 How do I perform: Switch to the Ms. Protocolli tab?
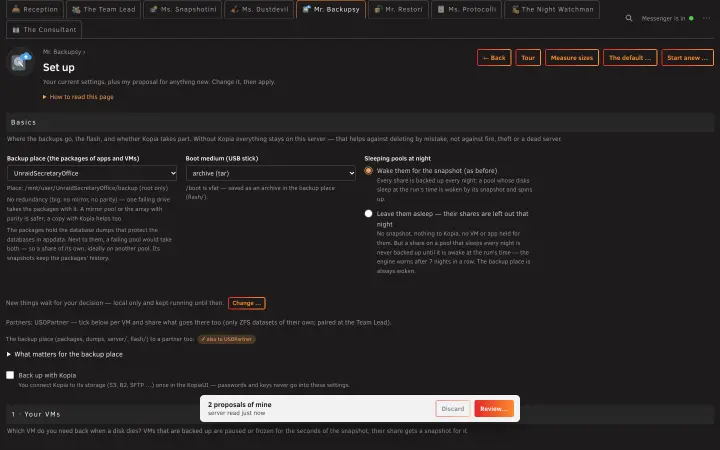coord(466,9)
